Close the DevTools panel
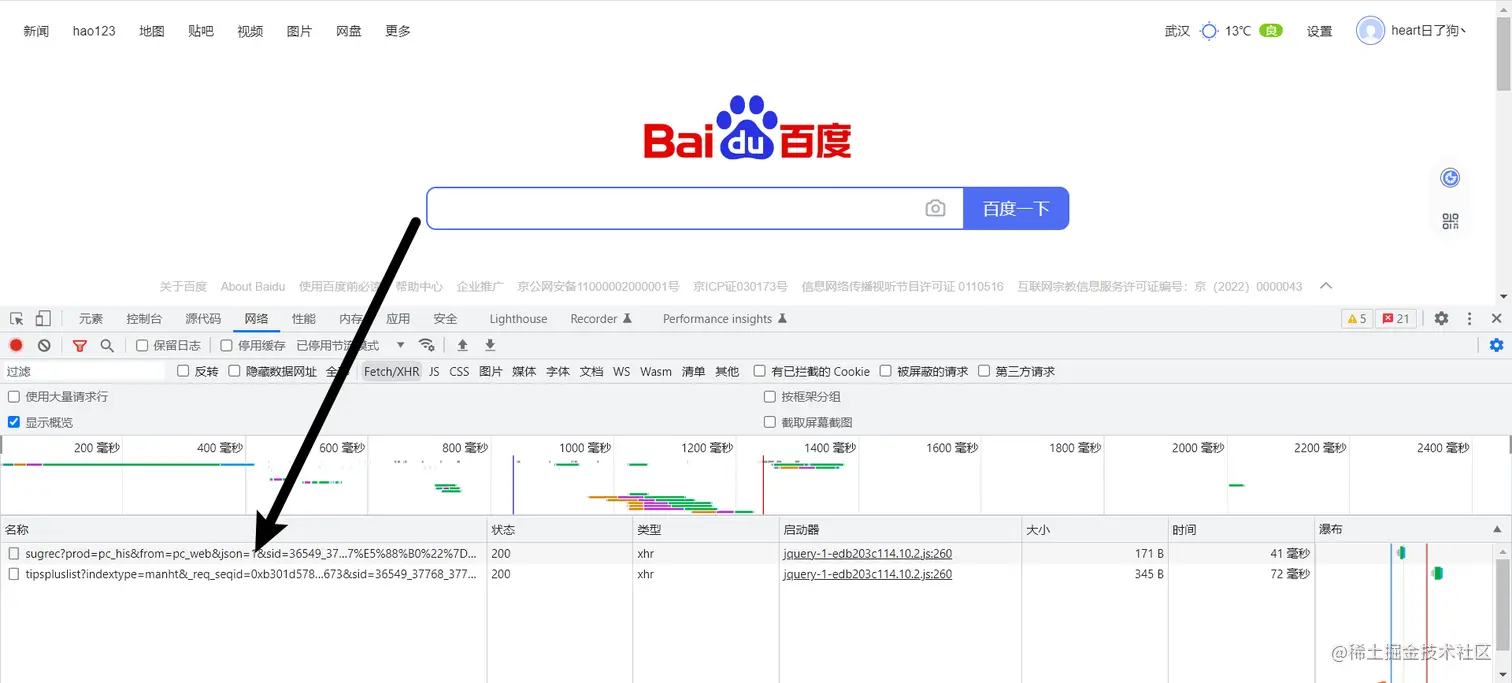Image resolution: width=1512 pixels, height=683 pixels. [x=1496, y=319]
